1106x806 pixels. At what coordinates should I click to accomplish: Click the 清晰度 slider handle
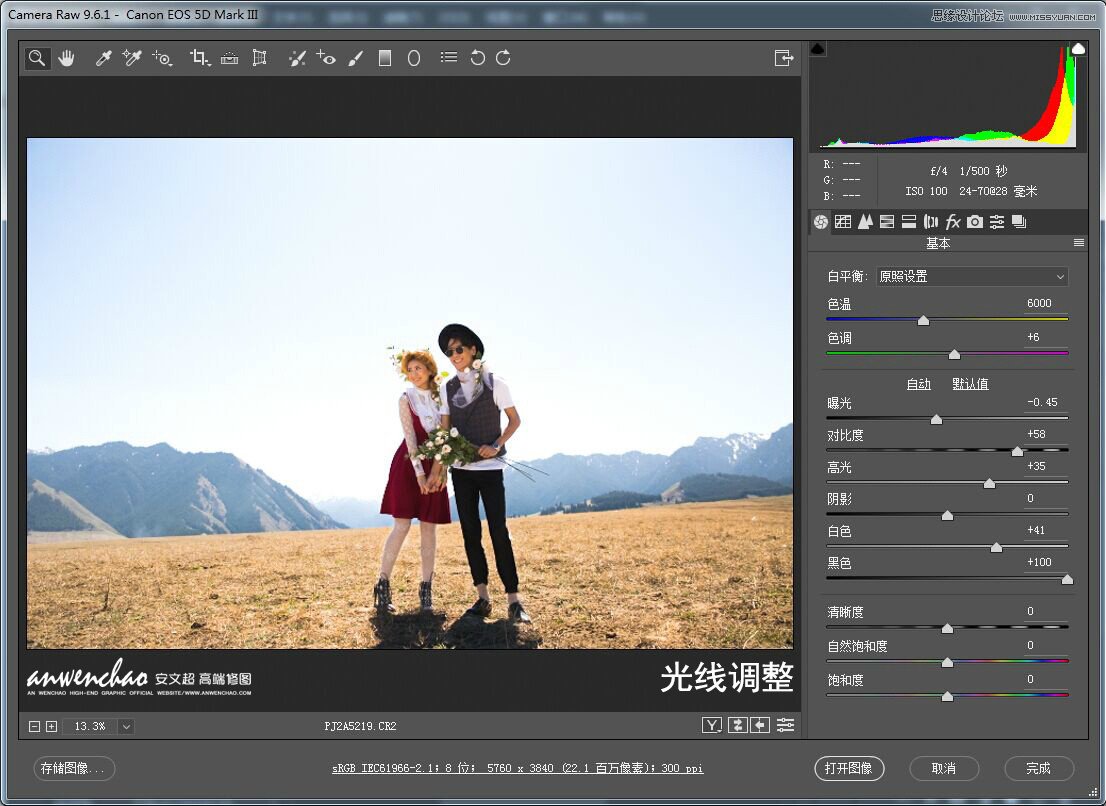point(947,628)
